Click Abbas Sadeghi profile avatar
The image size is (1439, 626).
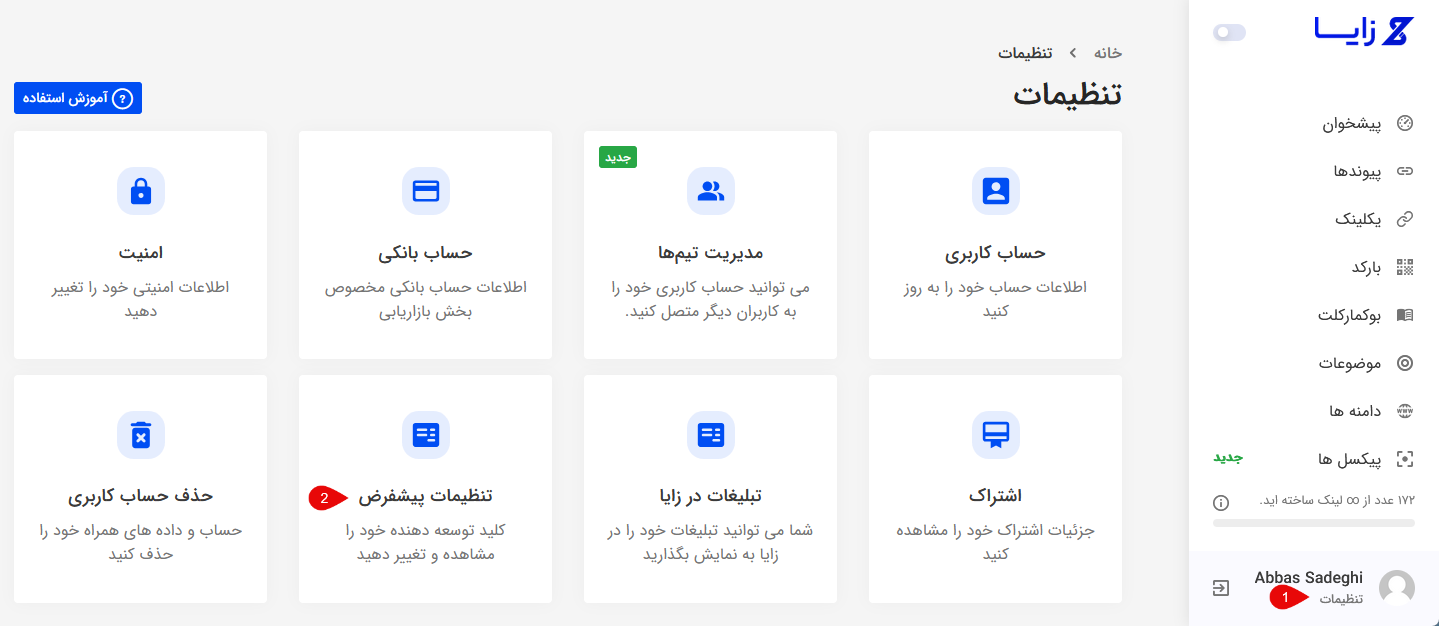[x=1396, y=588]
